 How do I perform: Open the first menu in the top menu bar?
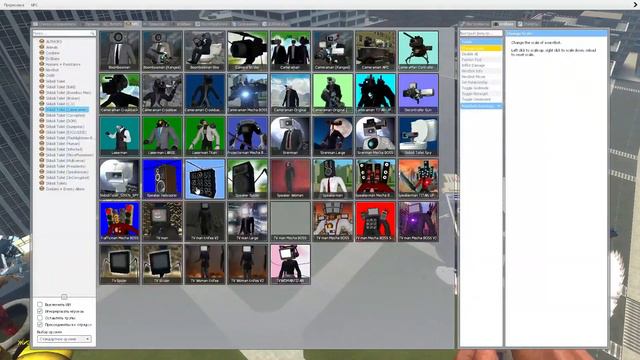[13, 5]
